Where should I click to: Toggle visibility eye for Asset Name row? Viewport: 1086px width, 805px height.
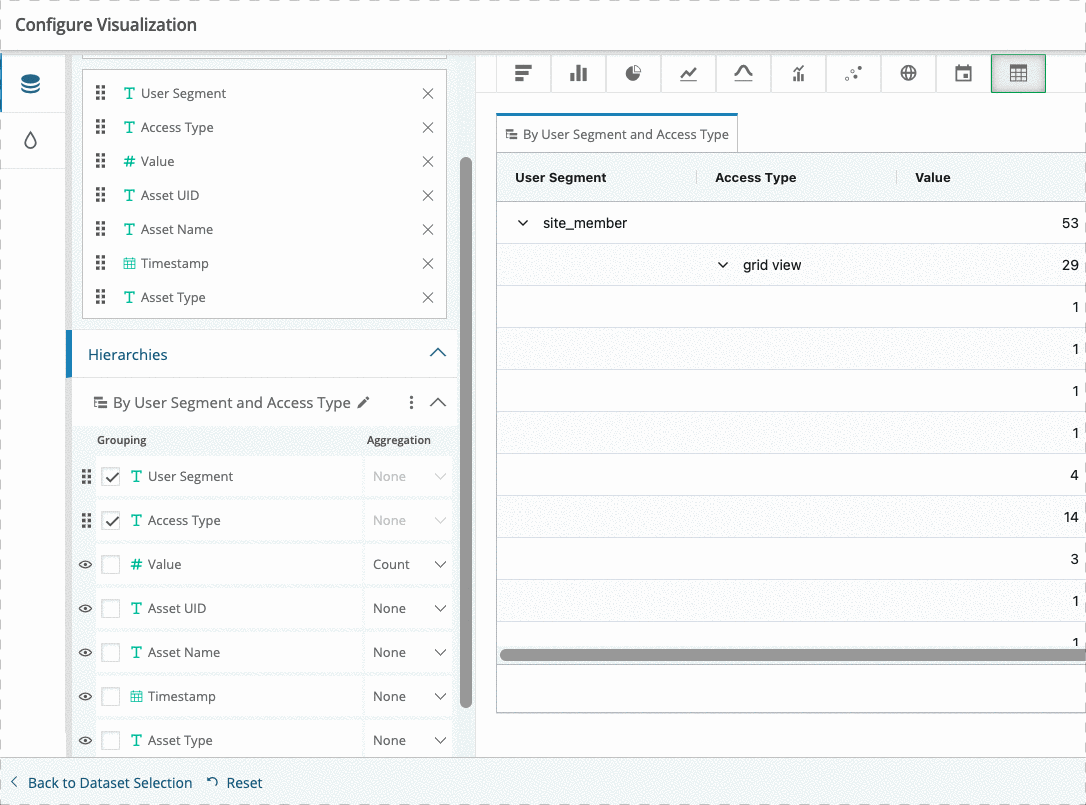[x=85, y=653]
